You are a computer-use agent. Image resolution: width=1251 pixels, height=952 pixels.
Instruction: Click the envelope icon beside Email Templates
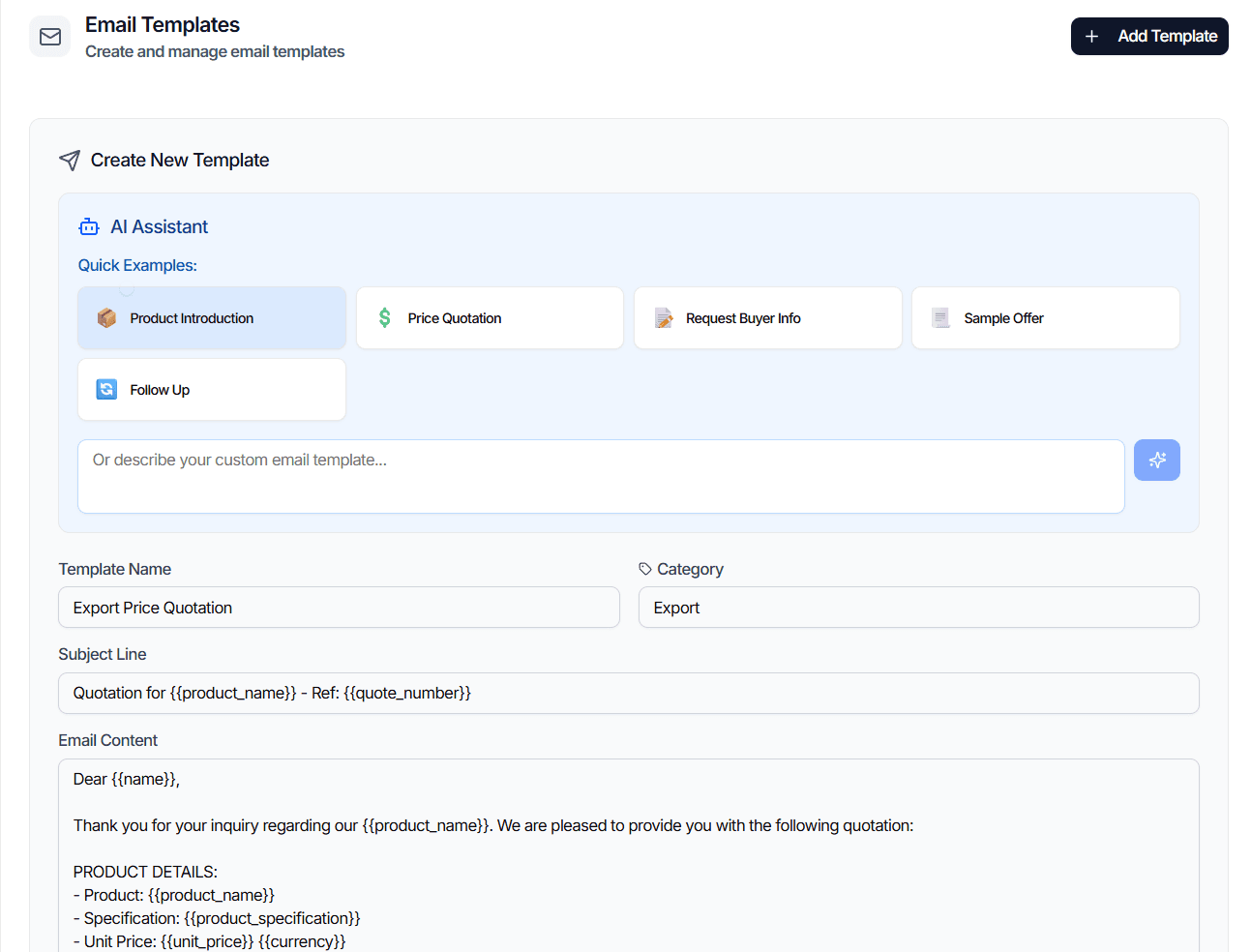click(50, 37)
